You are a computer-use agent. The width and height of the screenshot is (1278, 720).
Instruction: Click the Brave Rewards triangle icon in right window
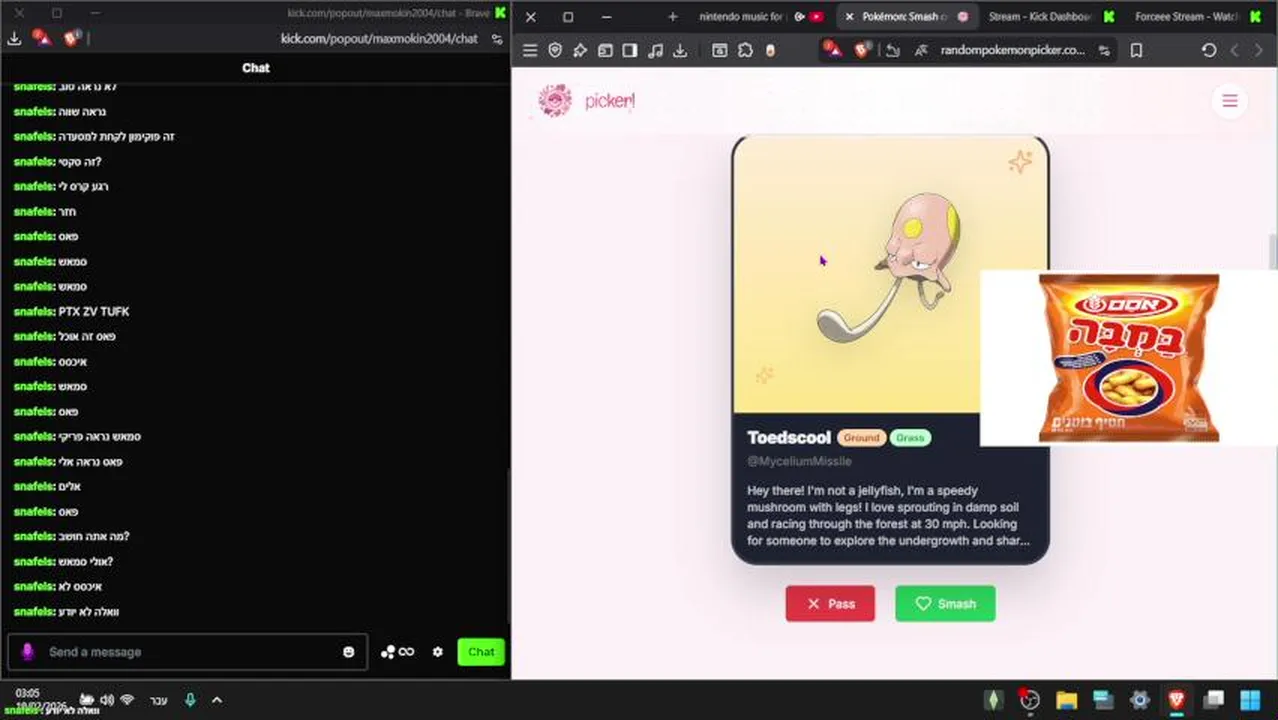[x=832, y=49]
